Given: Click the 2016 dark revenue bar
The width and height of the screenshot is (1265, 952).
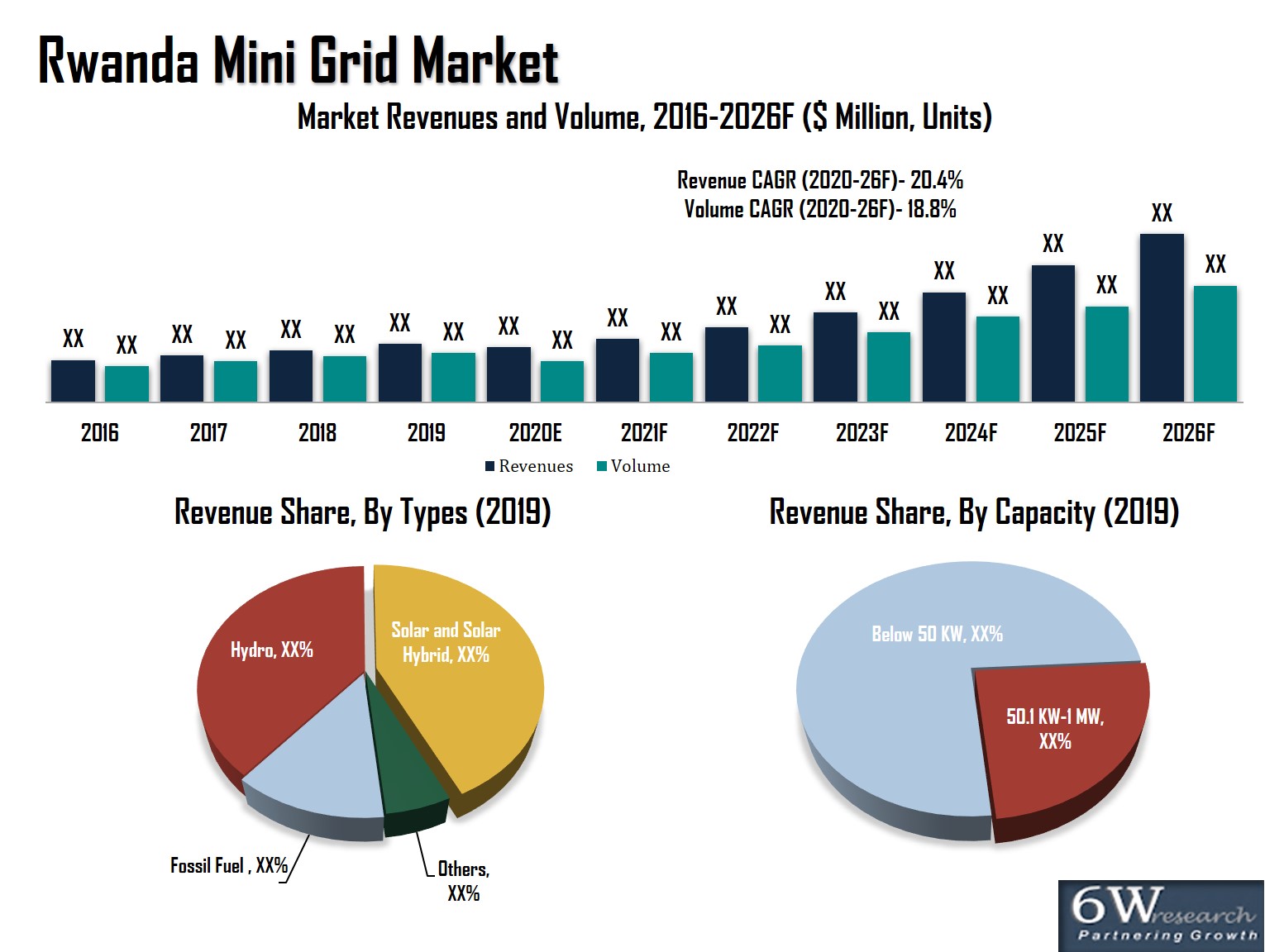Looking at the screenshot, I should click(73, 381).
